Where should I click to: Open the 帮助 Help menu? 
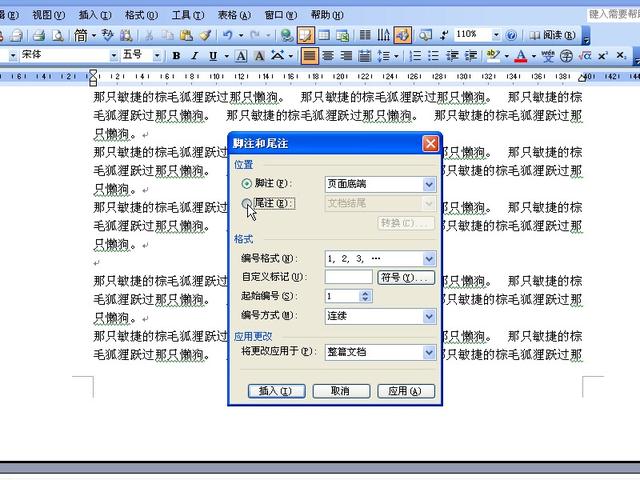pos(327,15)
